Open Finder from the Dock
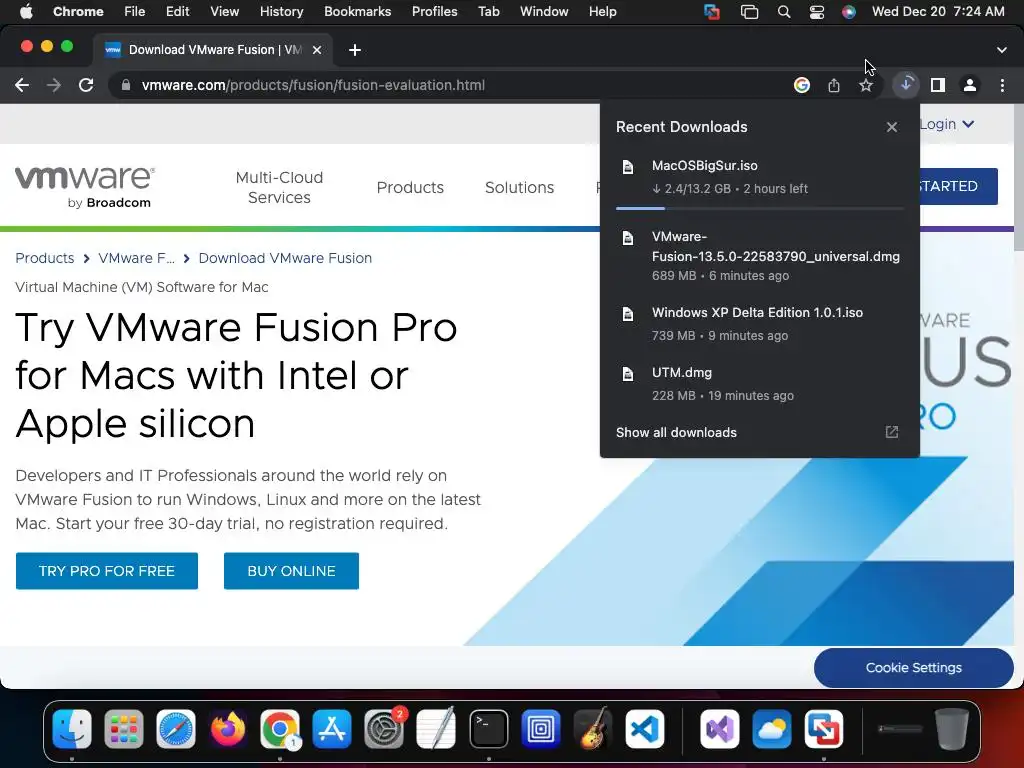 point(72,729)
